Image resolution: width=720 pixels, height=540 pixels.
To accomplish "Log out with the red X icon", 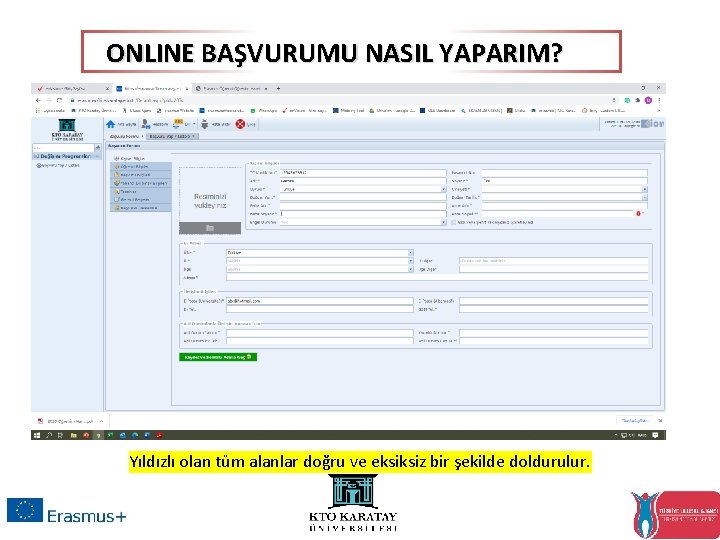I will pos(240,124).
